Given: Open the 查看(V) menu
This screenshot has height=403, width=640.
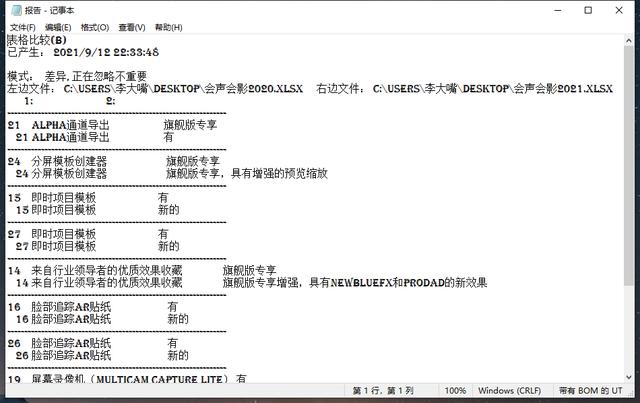Looking at the screenshot, I should pos(131,26).
